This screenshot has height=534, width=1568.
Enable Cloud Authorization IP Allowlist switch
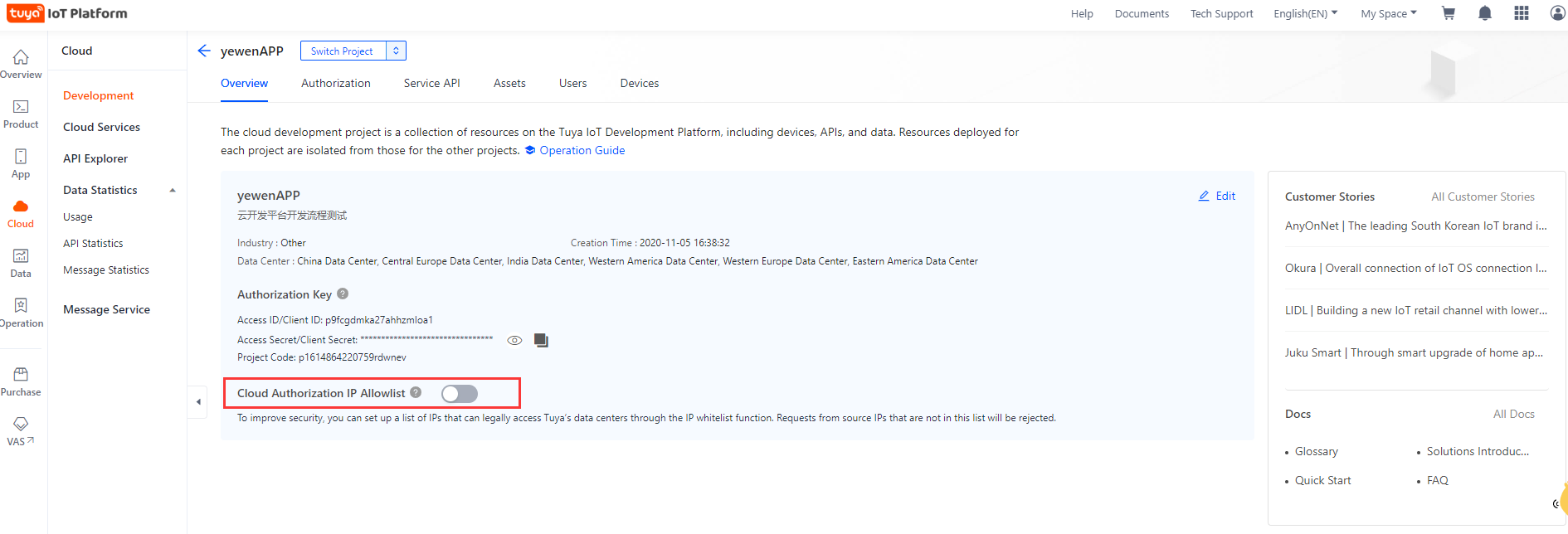(x=460, y=394)
